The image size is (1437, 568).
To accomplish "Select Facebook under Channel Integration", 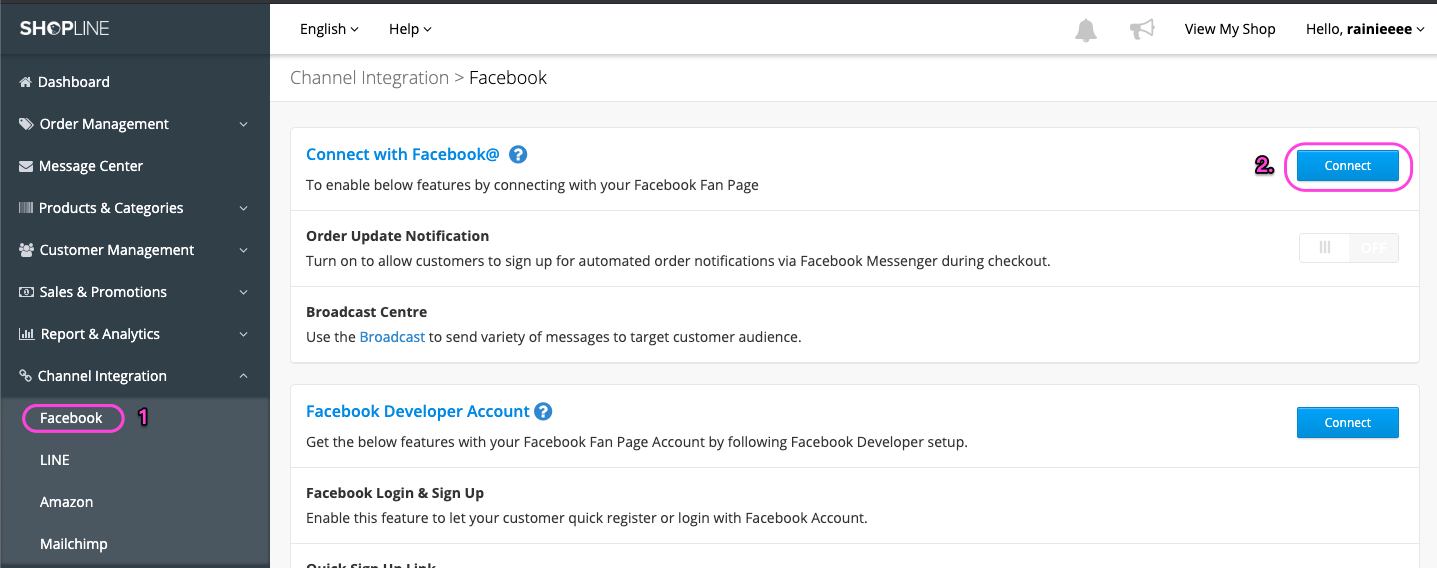I will (x=71, y=418).
